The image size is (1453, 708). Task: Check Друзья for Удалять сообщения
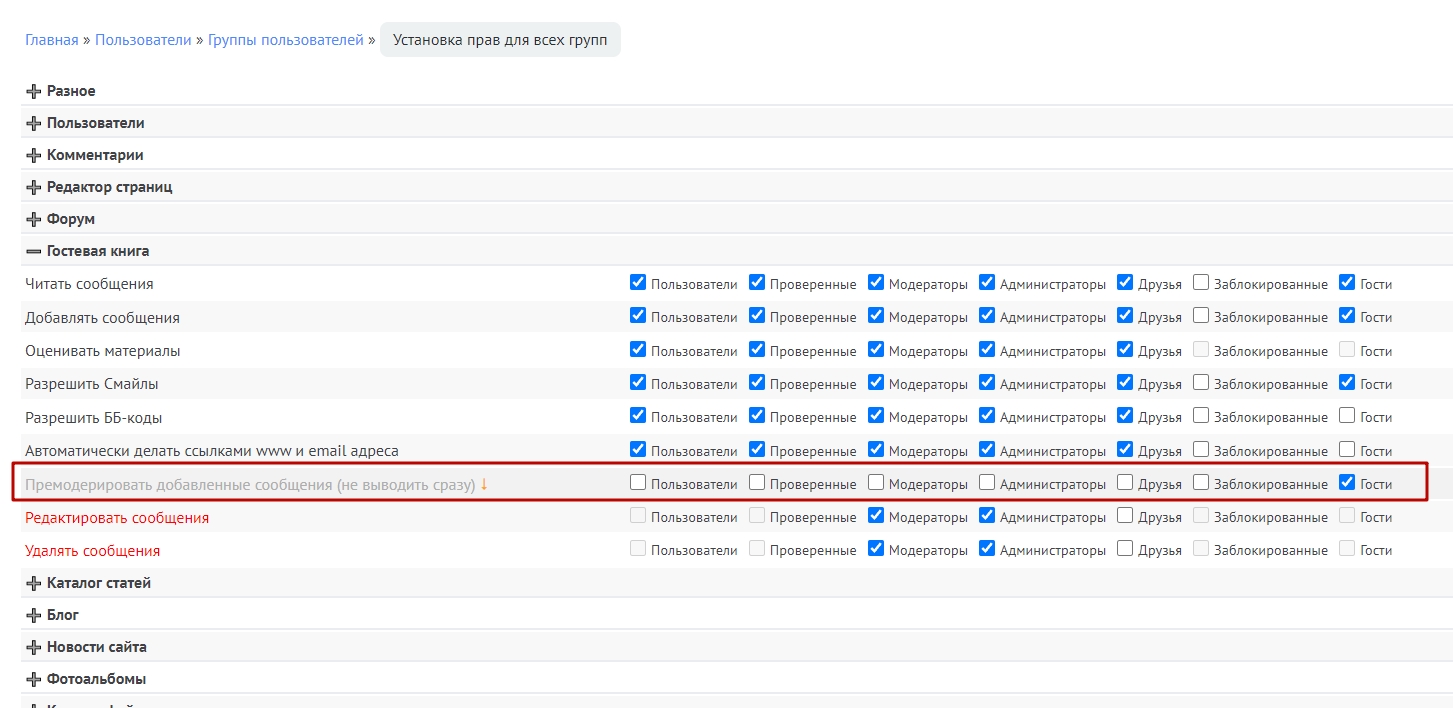(1125, 549)
